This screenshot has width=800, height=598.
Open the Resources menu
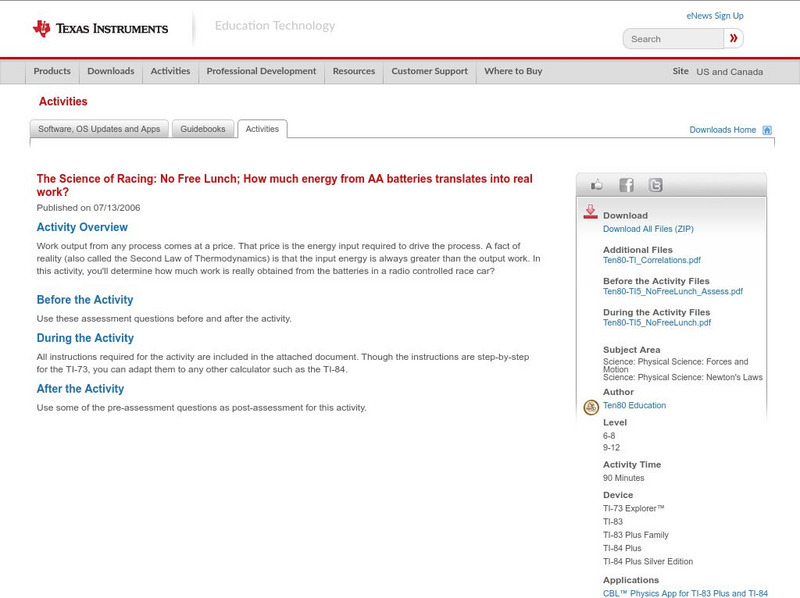(x=354, y=71)
